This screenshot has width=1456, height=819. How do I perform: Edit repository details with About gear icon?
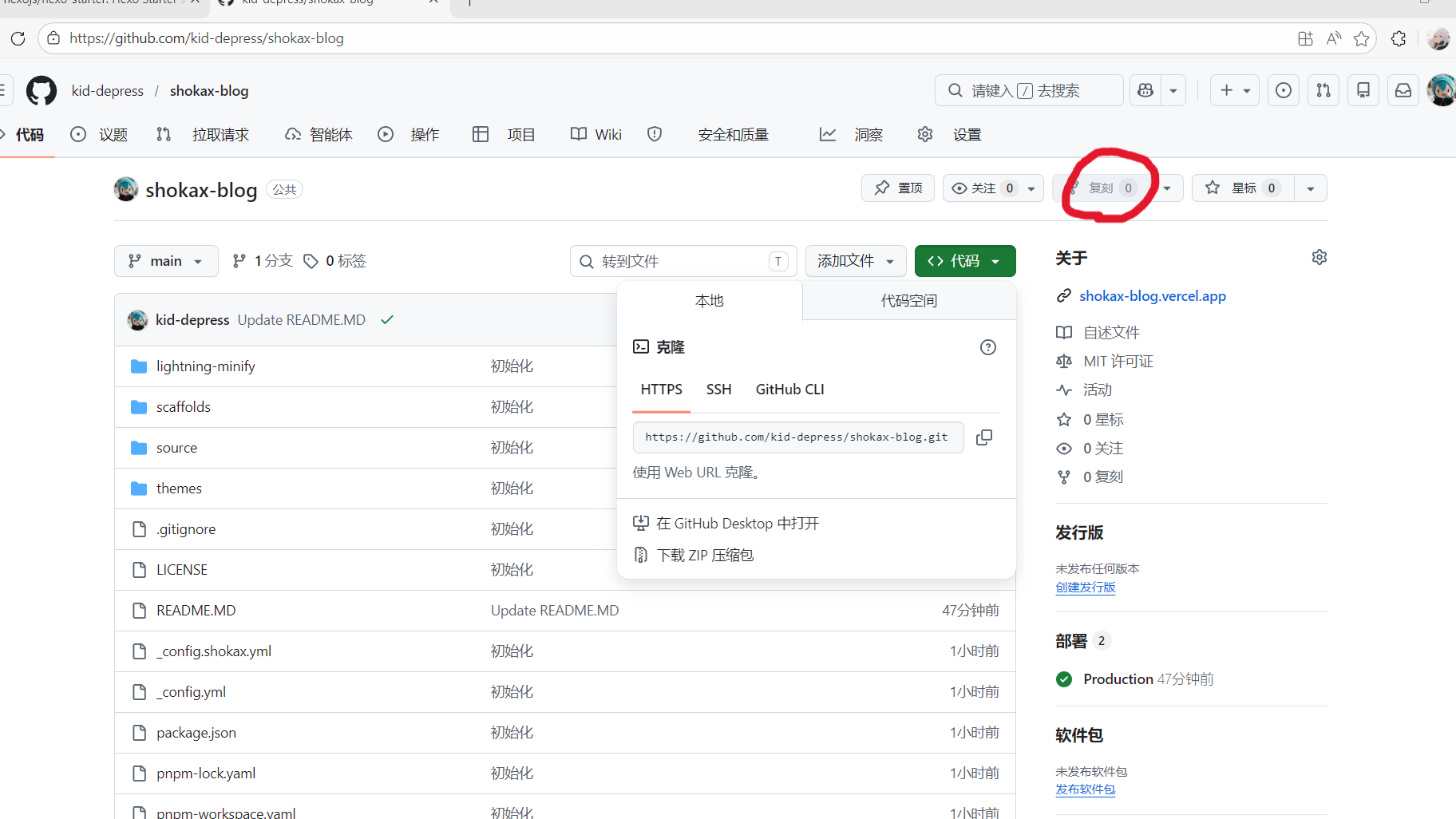pyautogui.click(x=1319, y=257)
